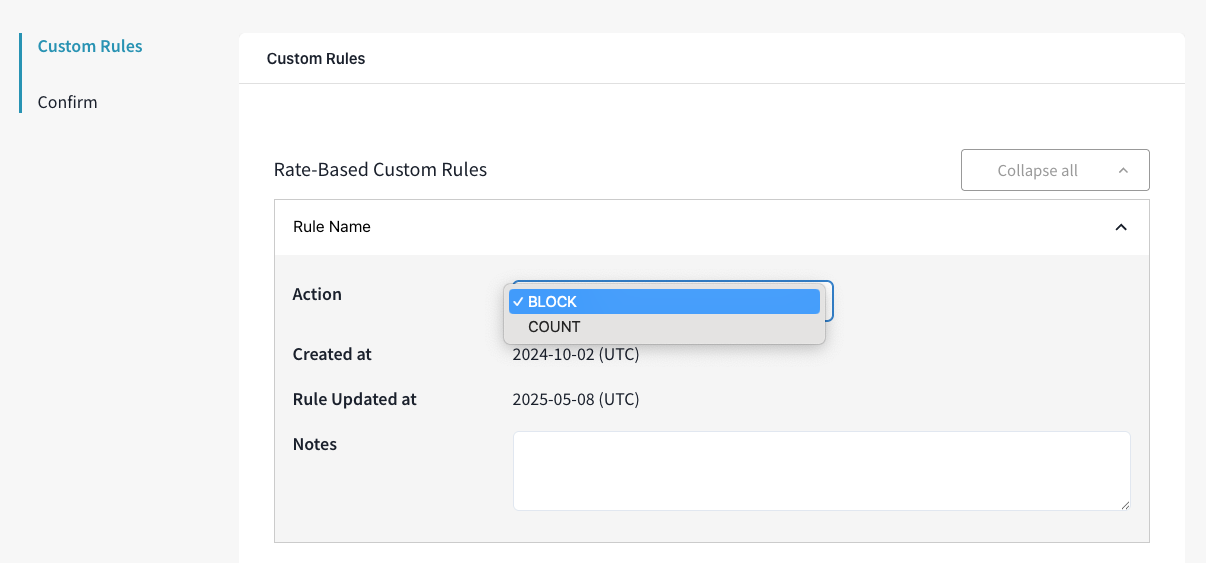Collapse the Rule Name accordion chevron
The width and height of the screenshot is (1206, 563).
(1121, 227)
